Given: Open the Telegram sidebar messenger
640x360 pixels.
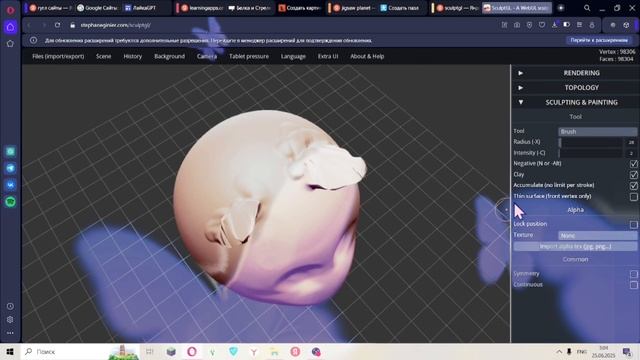Looking at the screenshot, I should coord(11,168).
